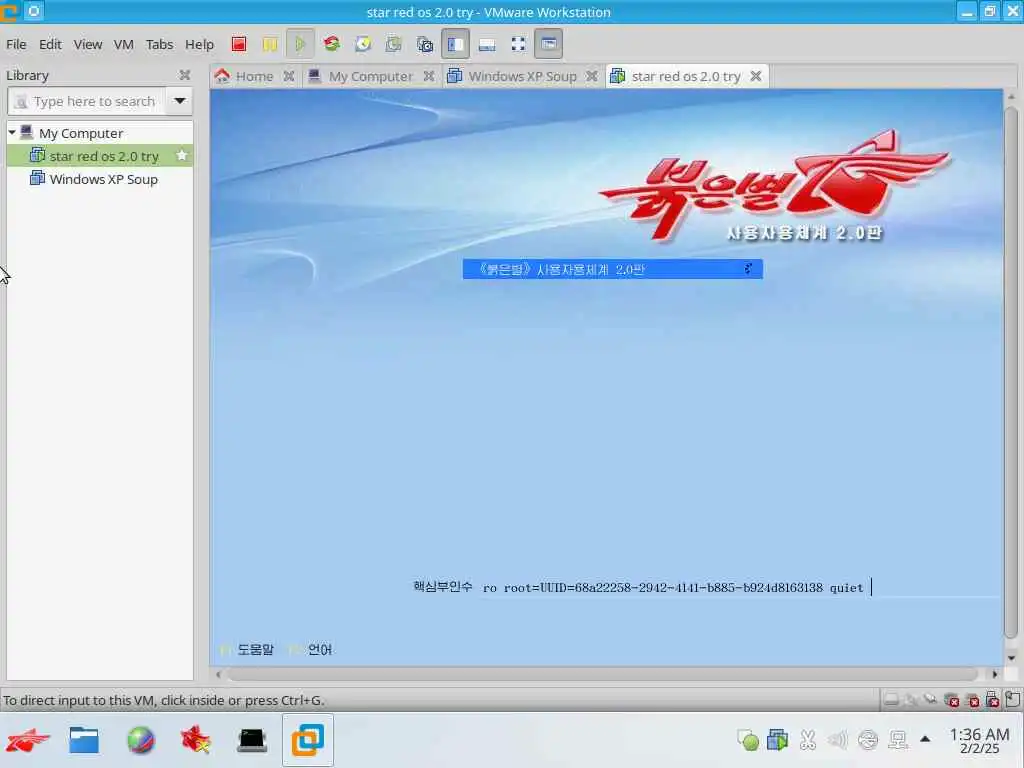Click the yellow Suspend toolbar icon

(270, 44)
